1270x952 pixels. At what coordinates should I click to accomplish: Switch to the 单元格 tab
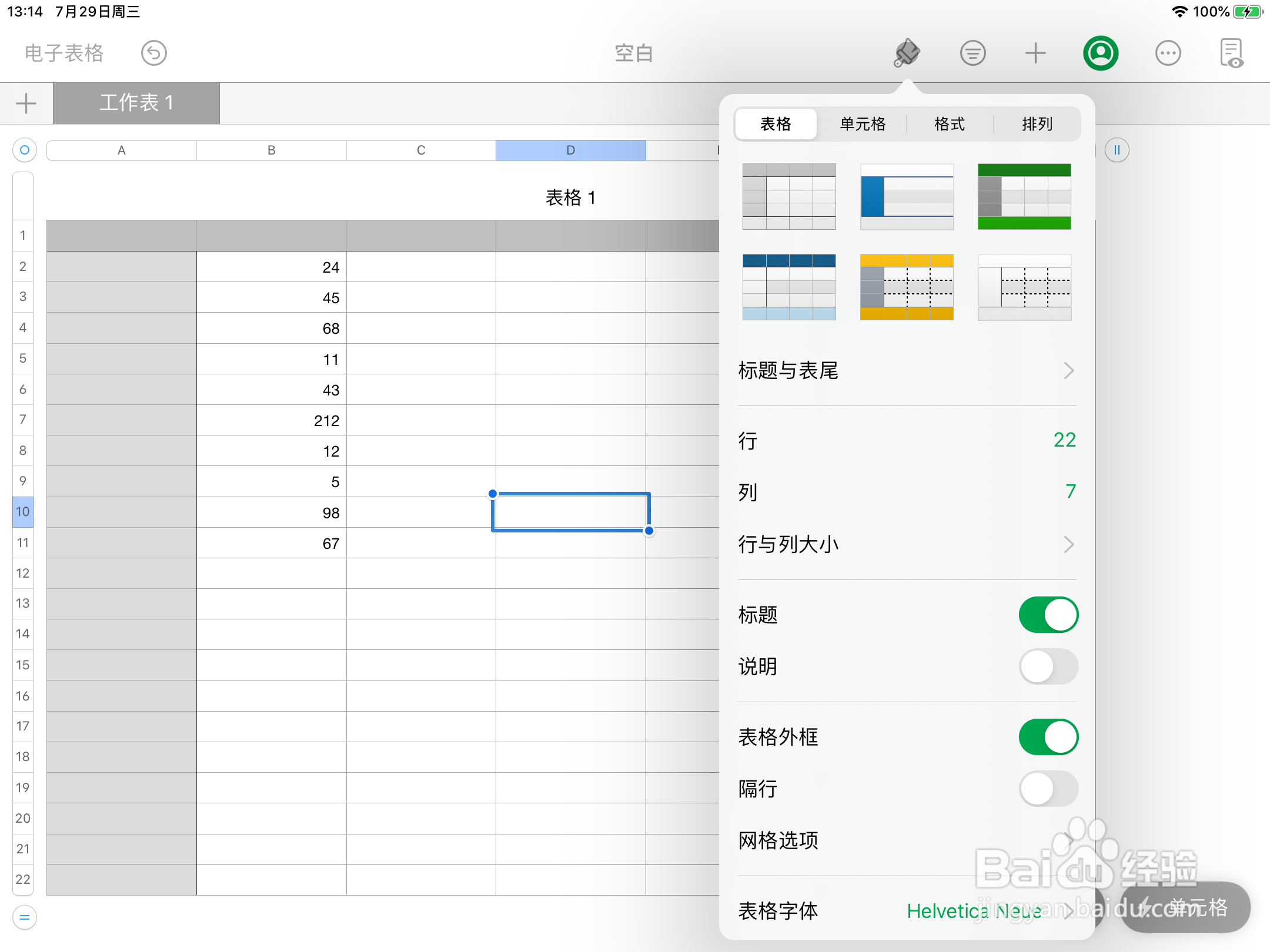pos(862,124)
